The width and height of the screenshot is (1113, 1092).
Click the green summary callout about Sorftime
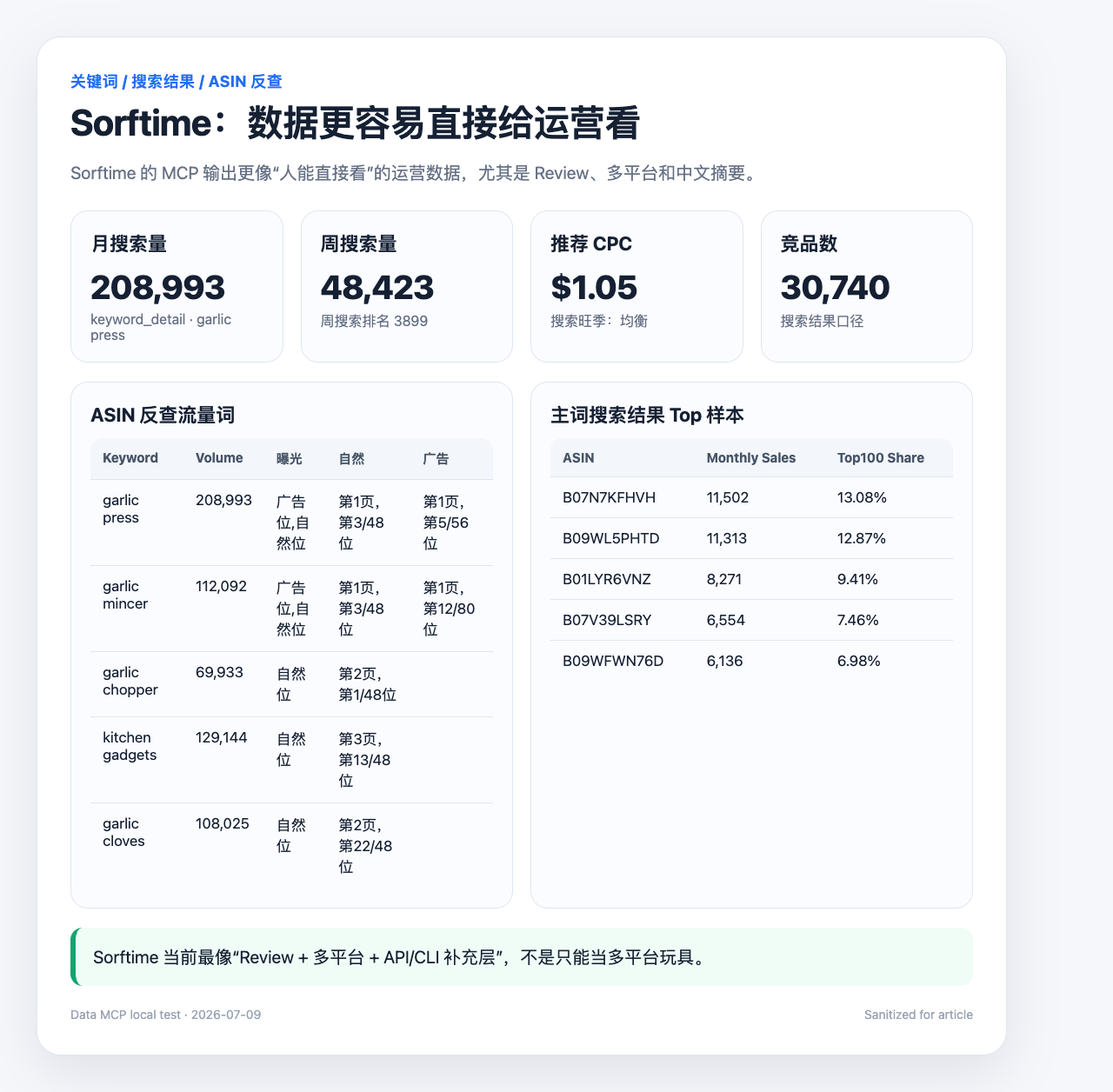click(522, 957)
